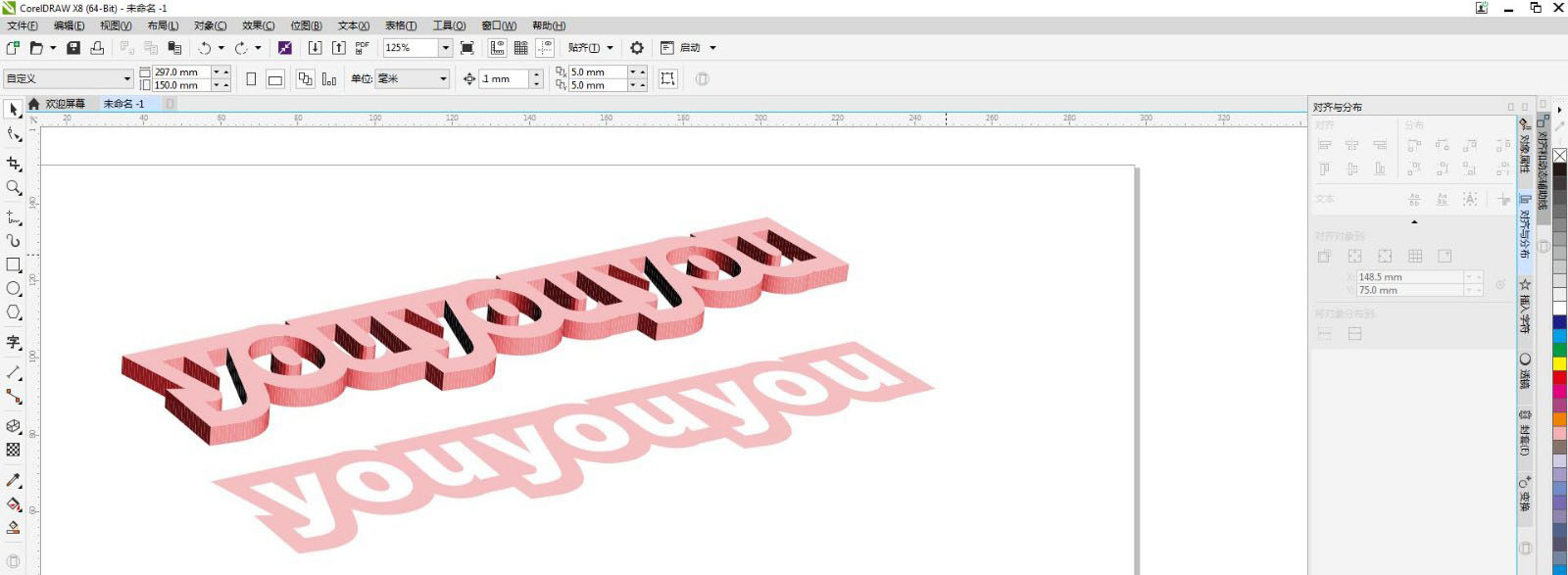Open the Options gear icon
The image size is (1568, 575).
[637, 48]
